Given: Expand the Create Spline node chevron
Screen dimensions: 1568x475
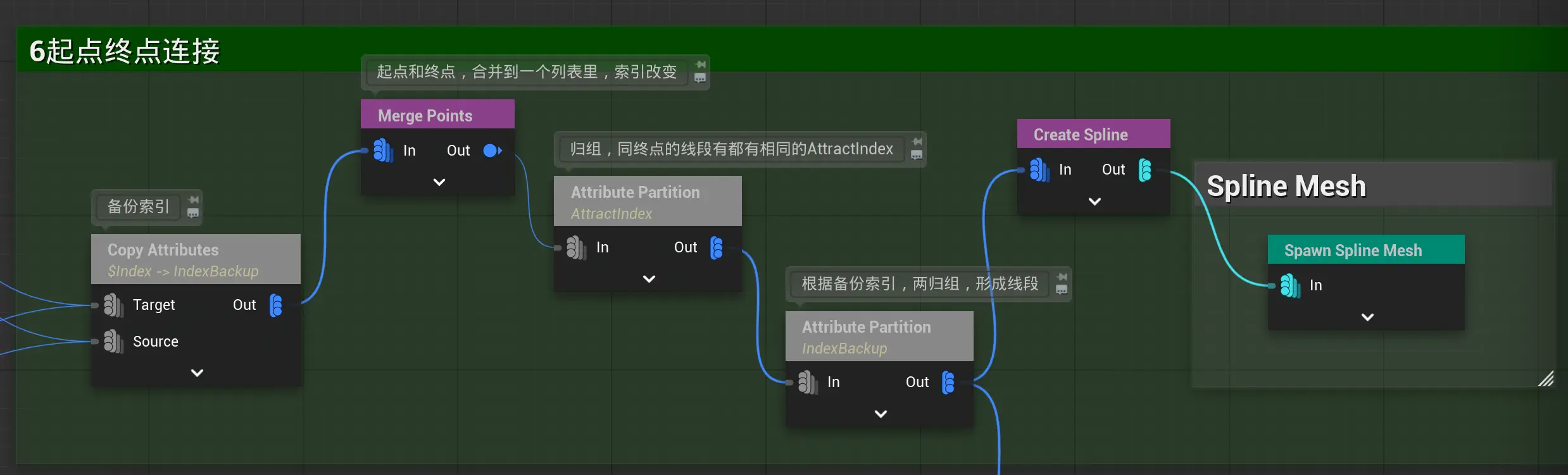Looking at the screenshot, I should (x=1094, y=201).
